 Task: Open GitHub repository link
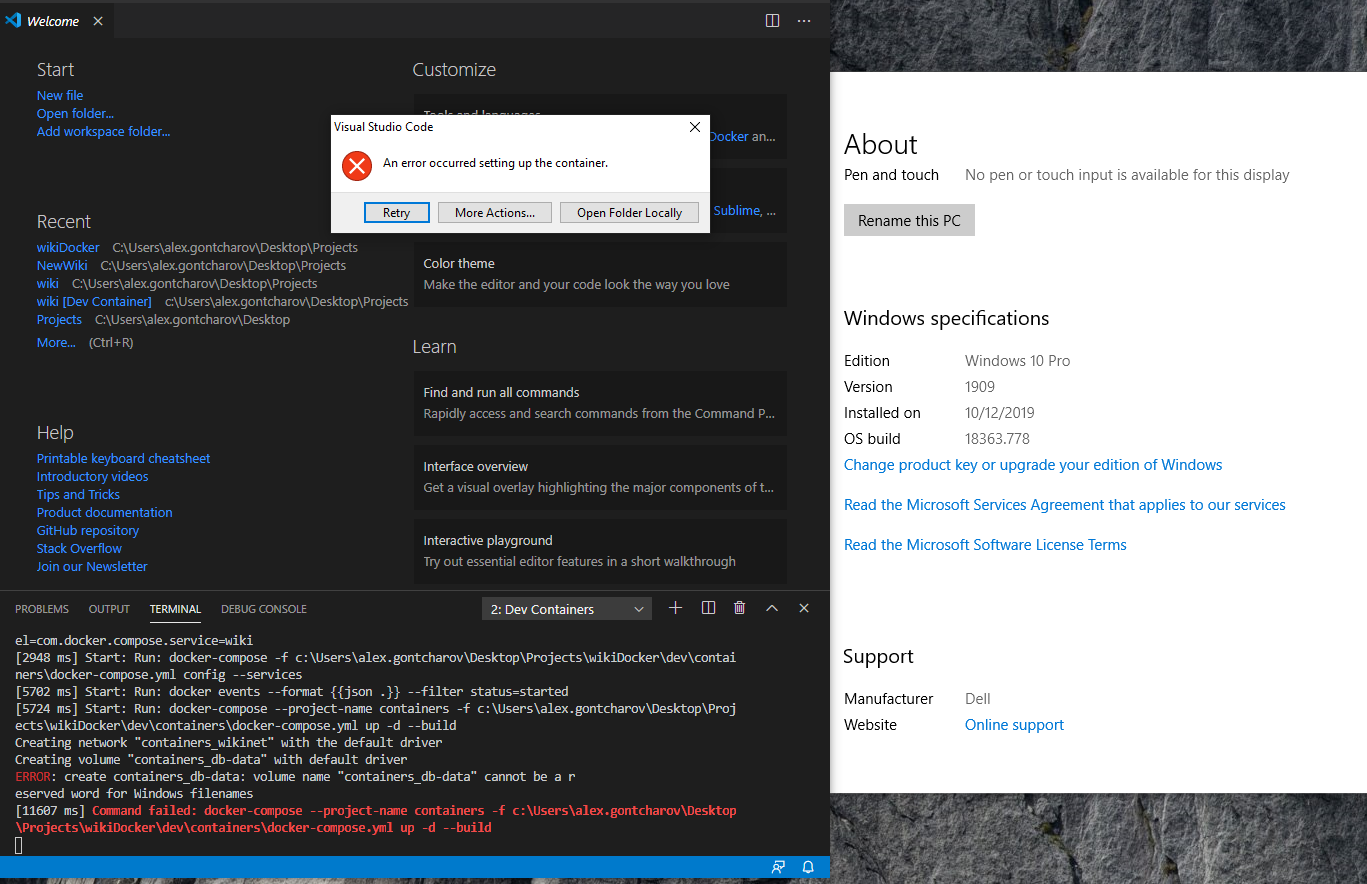click(x=88, y=531)
